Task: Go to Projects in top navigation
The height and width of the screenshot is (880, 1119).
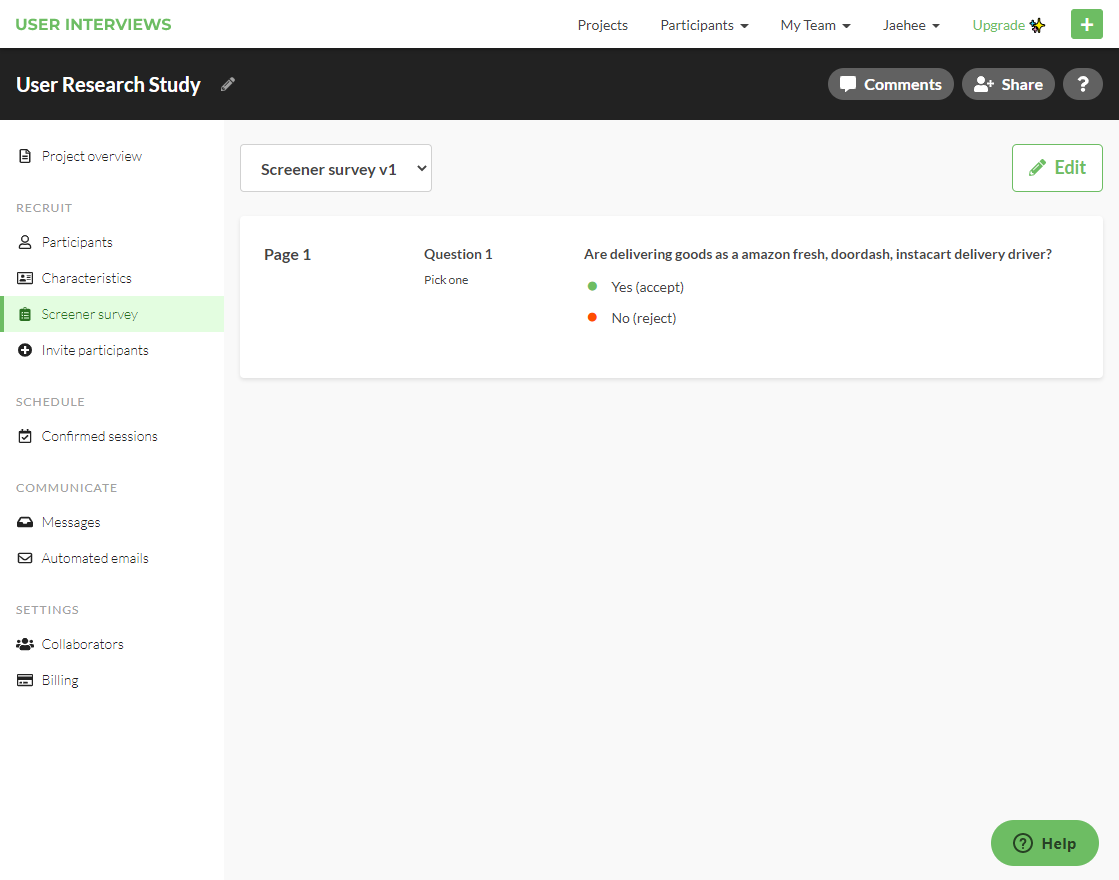Action: (602, 25)
